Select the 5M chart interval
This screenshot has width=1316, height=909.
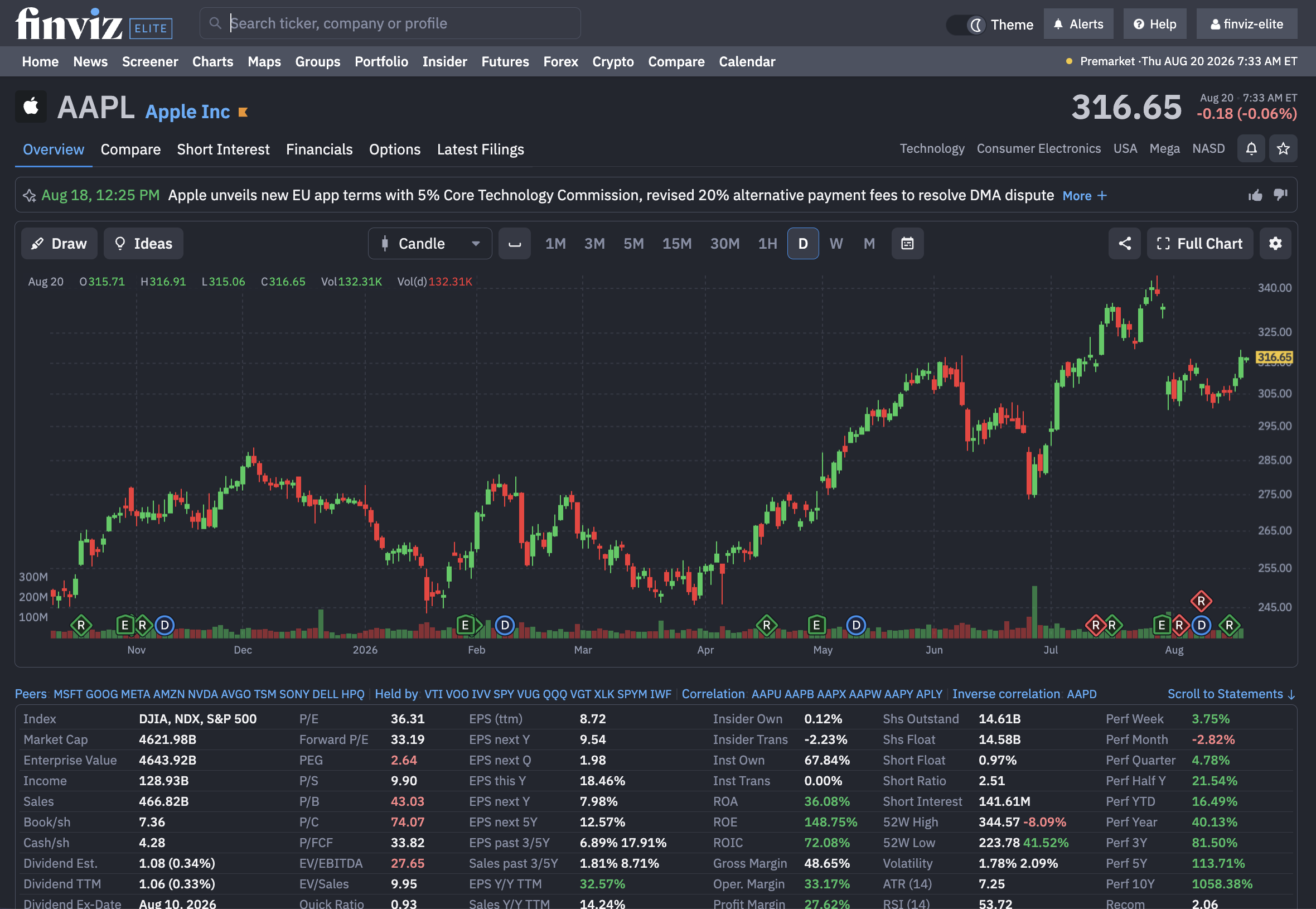633,244
